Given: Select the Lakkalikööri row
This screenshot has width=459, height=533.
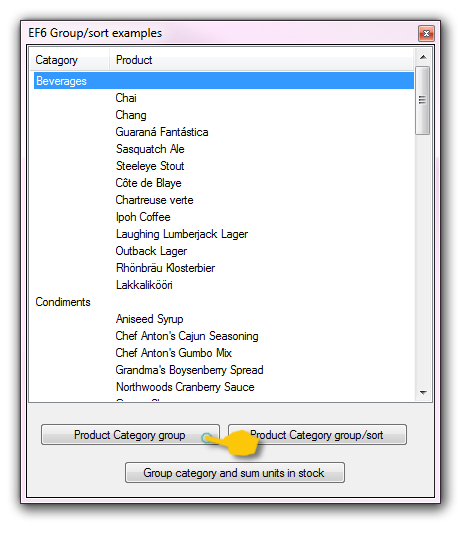Looking at the screenshot, I should 224,285.
